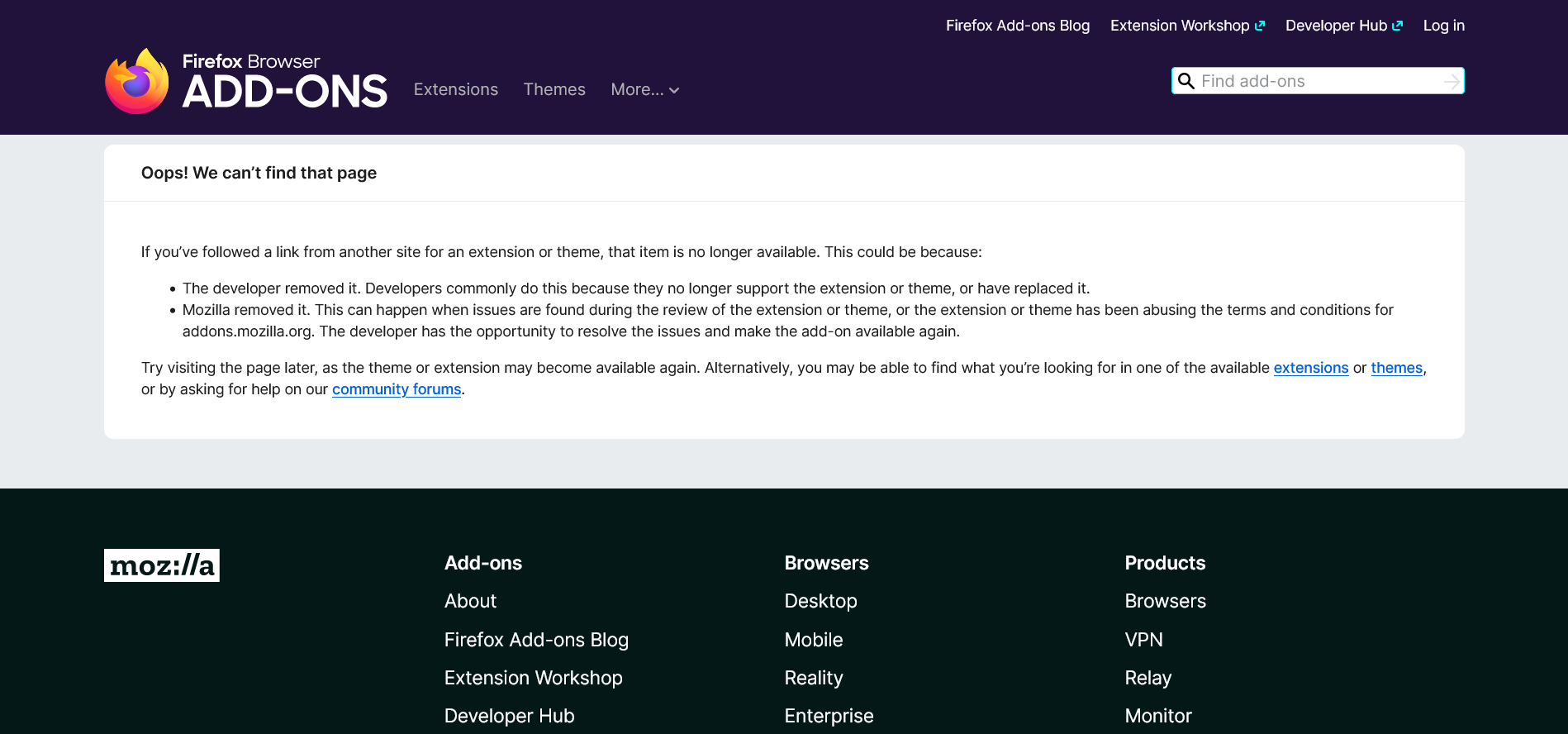1568x734 pixels.
Task: Click the "Oops! We can't find that page" heading
Action: click(259, 173)
